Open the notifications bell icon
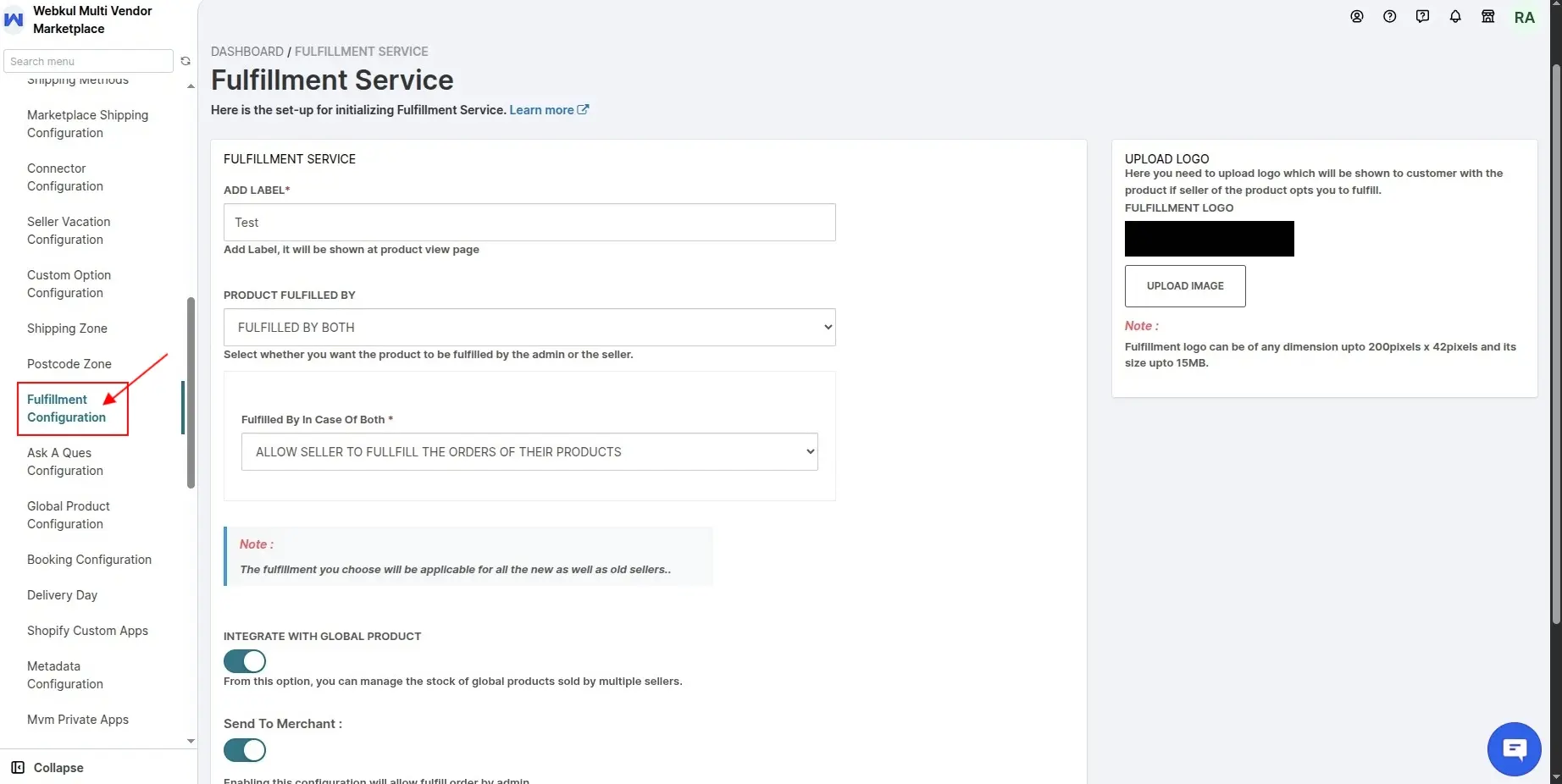 coord(1455,16)
